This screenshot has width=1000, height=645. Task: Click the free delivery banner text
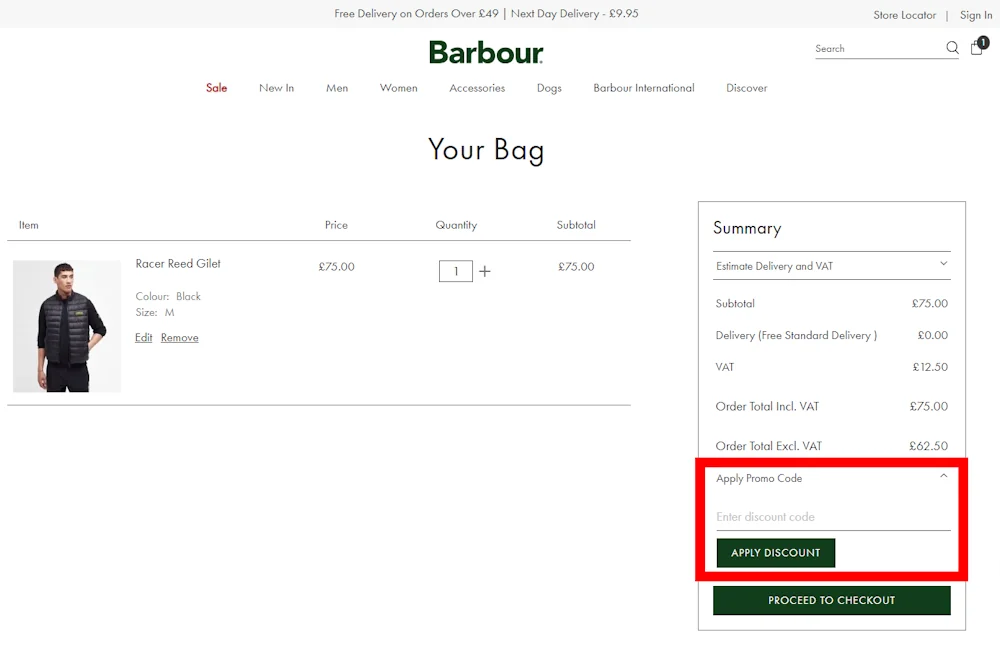(x=486, y=13)
